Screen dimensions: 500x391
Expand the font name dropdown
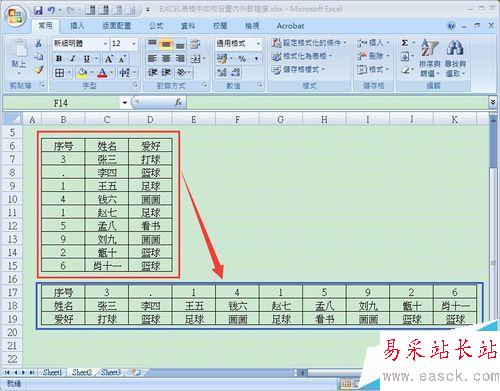tap(105, 44)
